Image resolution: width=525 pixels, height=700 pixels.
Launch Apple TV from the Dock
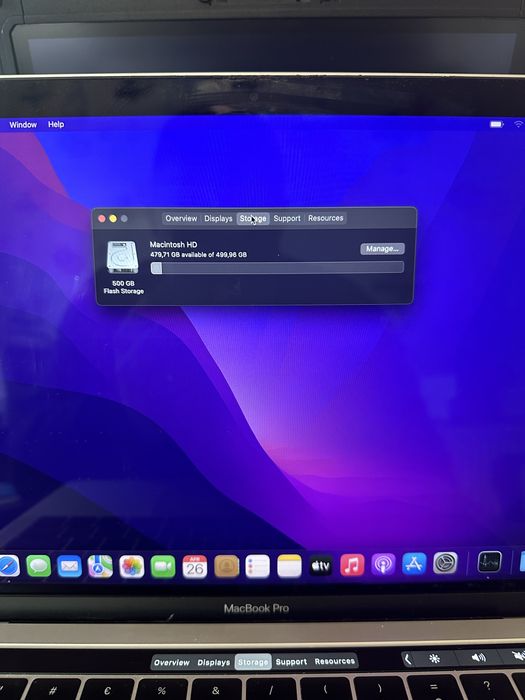[x=321, y=566]
